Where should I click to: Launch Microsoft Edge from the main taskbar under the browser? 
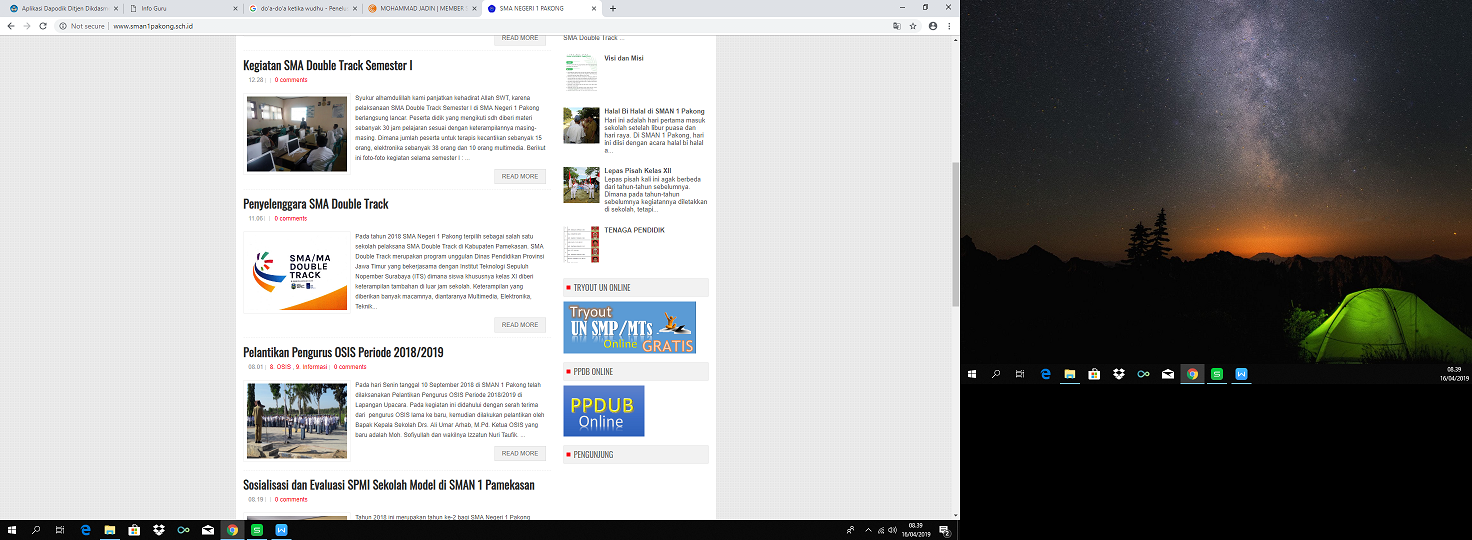point(85,530)
